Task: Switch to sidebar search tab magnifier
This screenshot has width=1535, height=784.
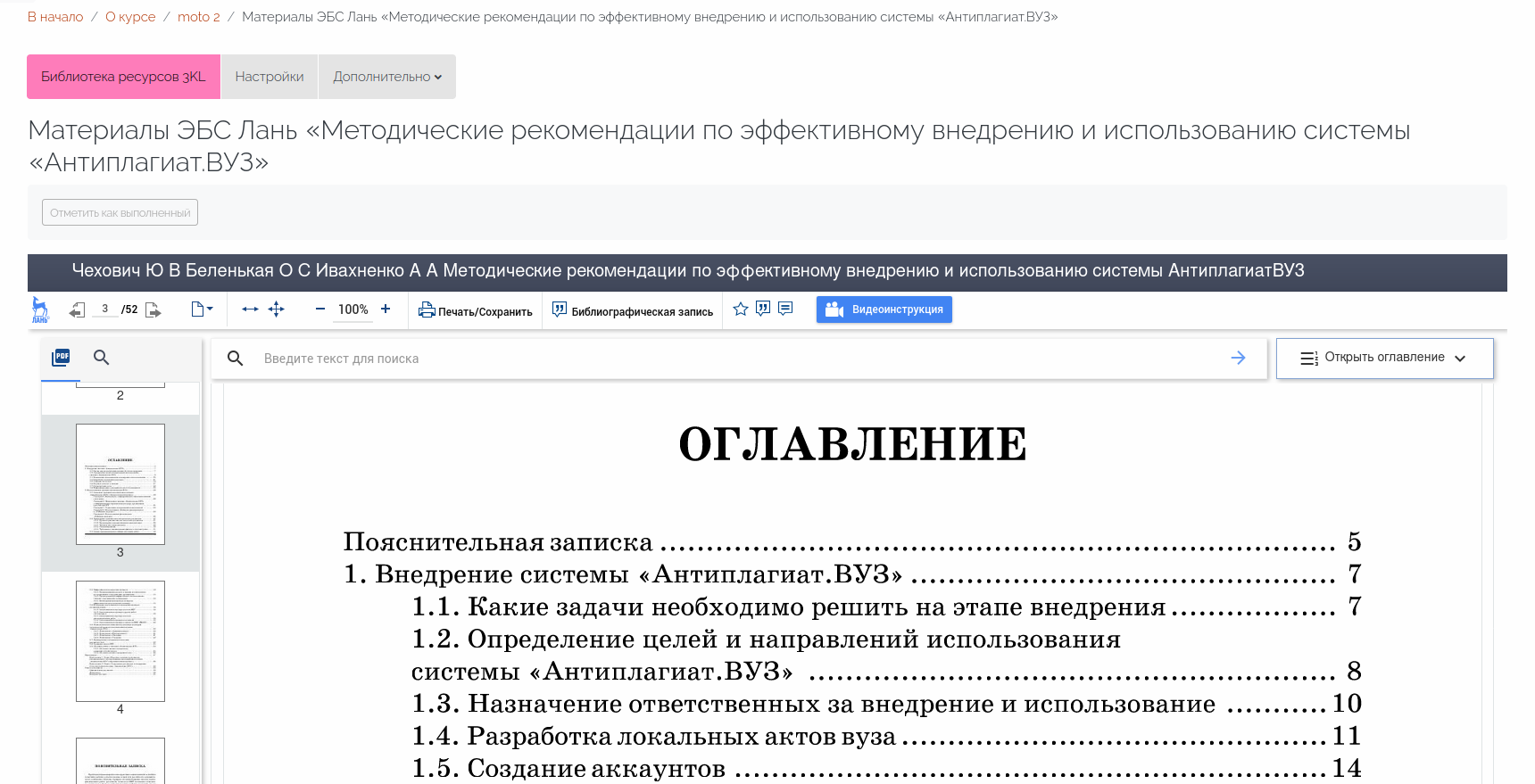Action: (x=102, y=358)
